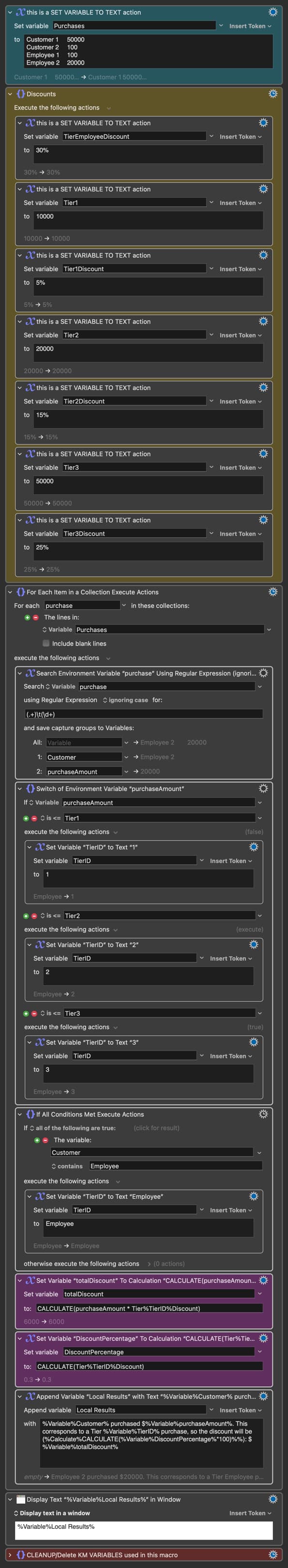Click gear icon on TierEmployeeDiscount action
This screenshot has width=288, height=1568.
click(x=263, y=123)
